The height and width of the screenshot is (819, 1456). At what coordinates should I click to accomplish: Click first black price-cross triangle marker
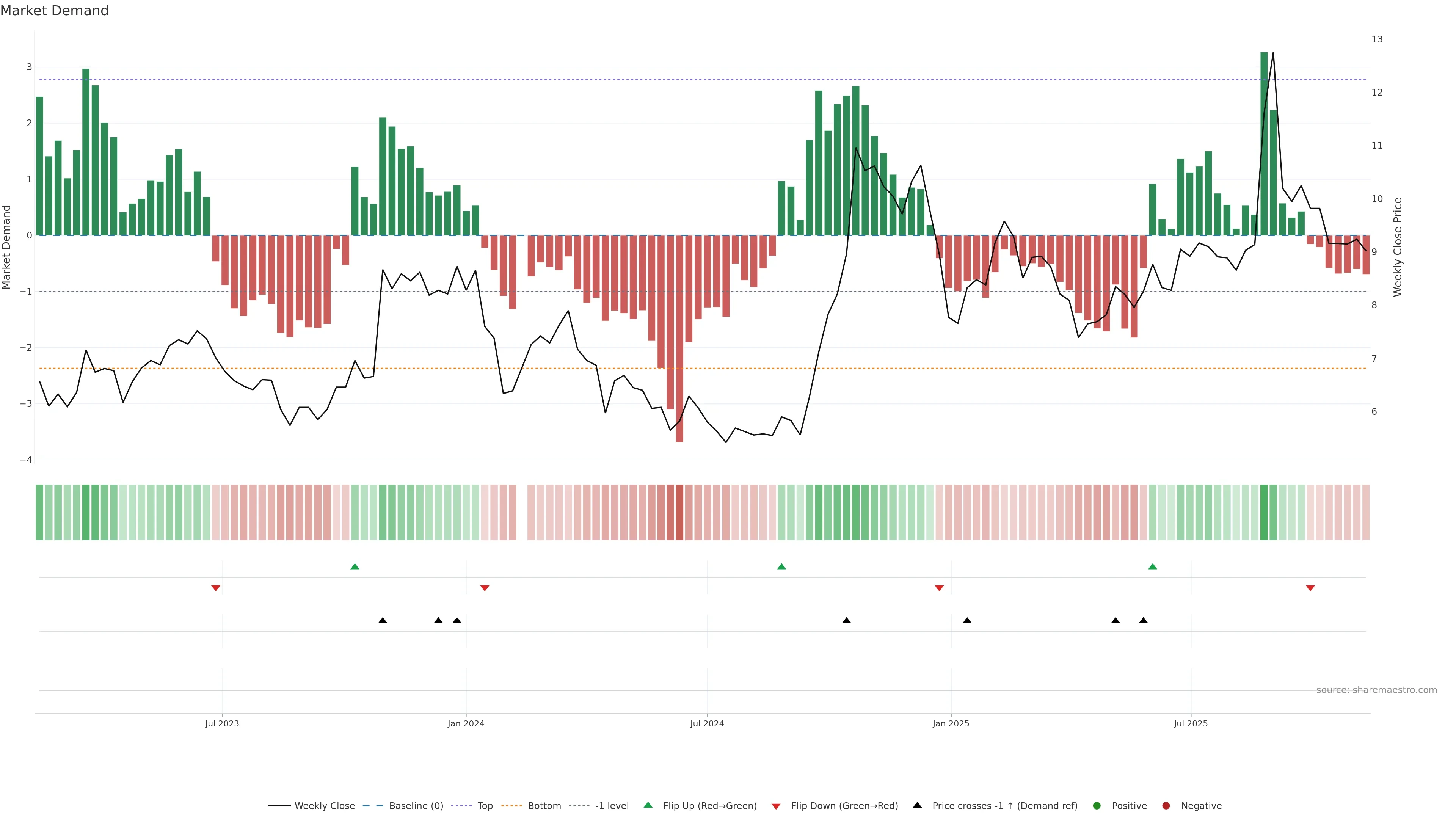[383, 621]
